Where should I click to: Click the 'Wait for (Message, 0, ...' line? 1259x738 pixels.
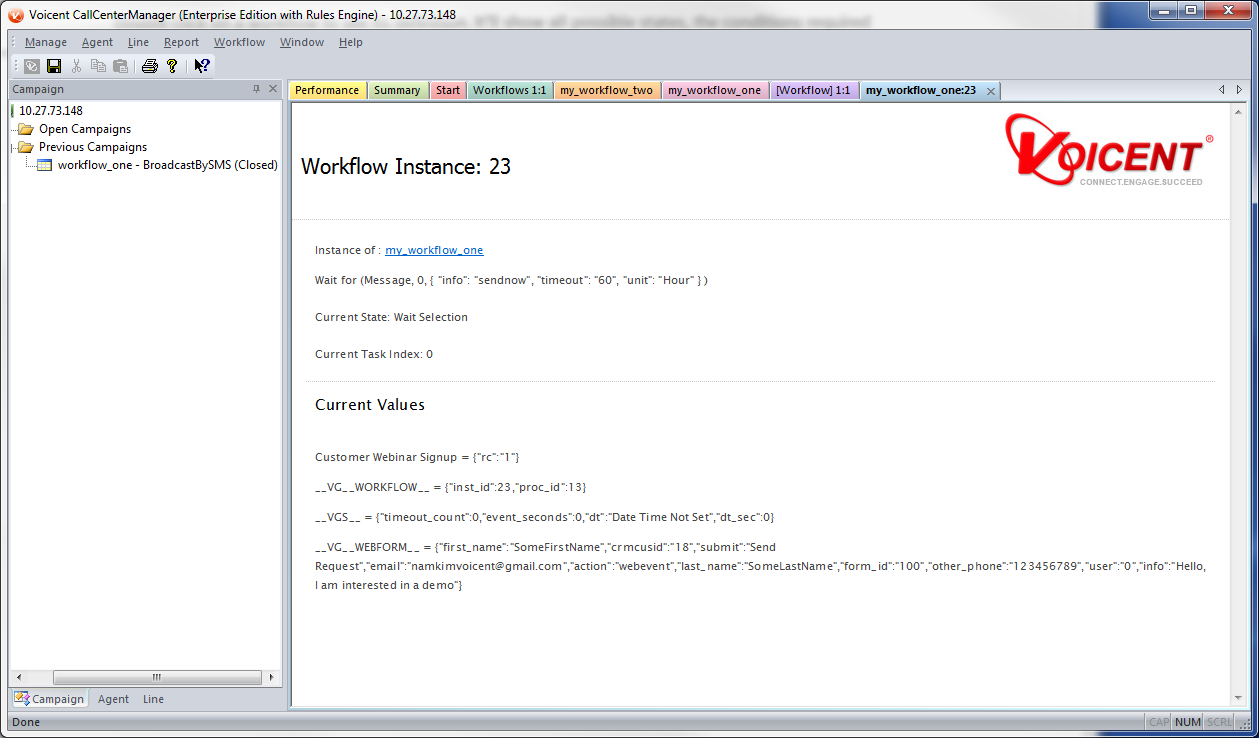pyautogui.click(x=511, y=280)
